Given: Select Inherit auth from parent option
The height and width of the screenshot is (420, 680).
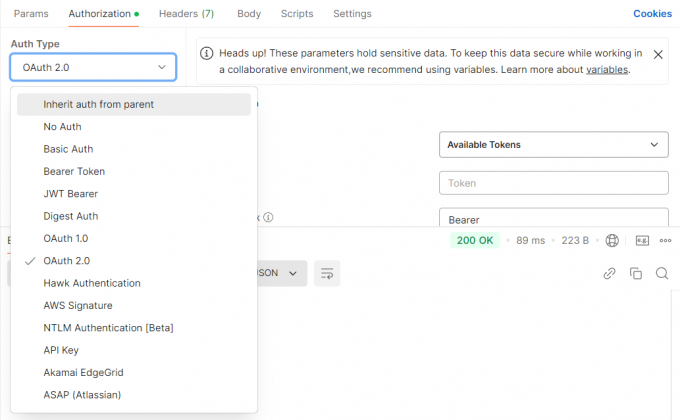Looking at the screenshot, I should (x=134, y=105).
